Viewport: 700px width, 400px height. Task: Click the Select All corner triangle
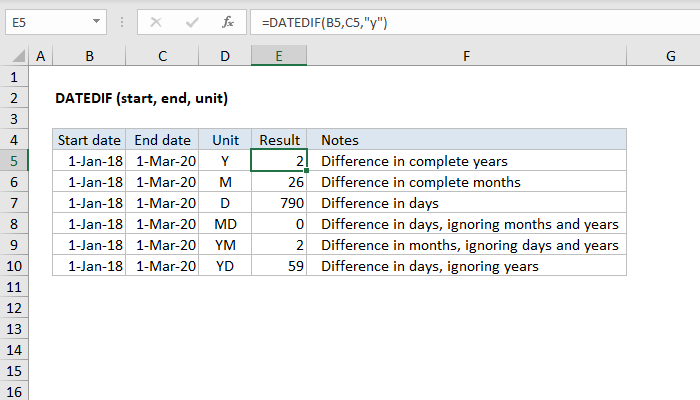click(15, 58)
